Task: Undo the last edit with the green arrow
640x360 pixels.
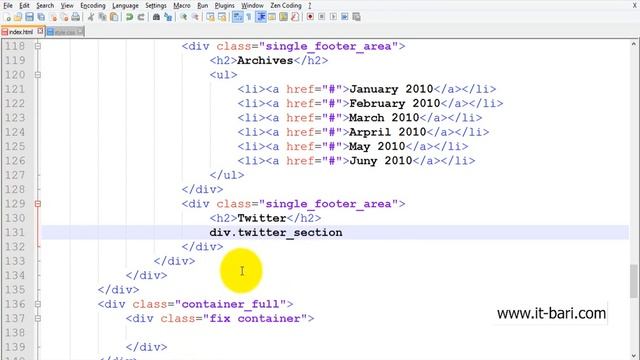Action: [x=129, y=17]
